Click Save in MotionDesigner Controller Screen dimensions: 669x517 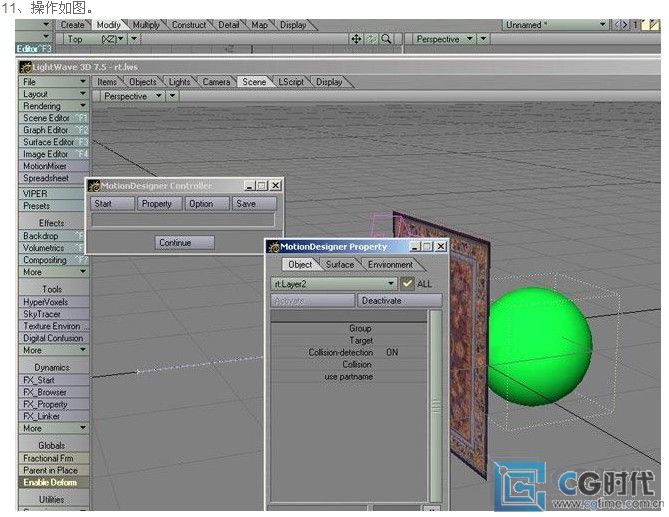[x=254, y=204]
